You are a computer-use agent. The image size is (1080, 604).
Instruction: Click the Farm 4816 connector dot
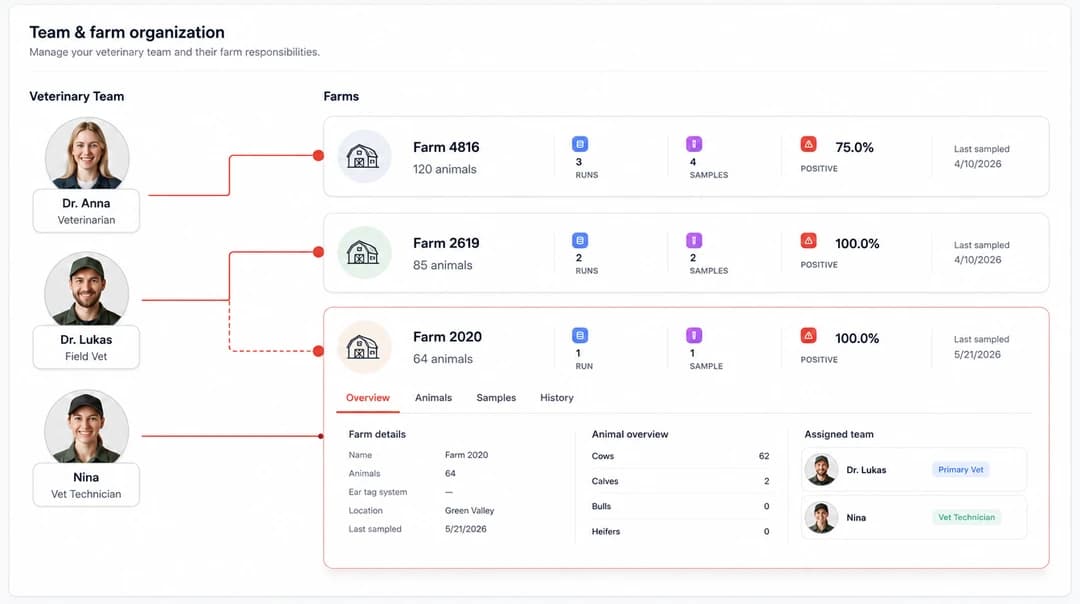coord(318,156)
